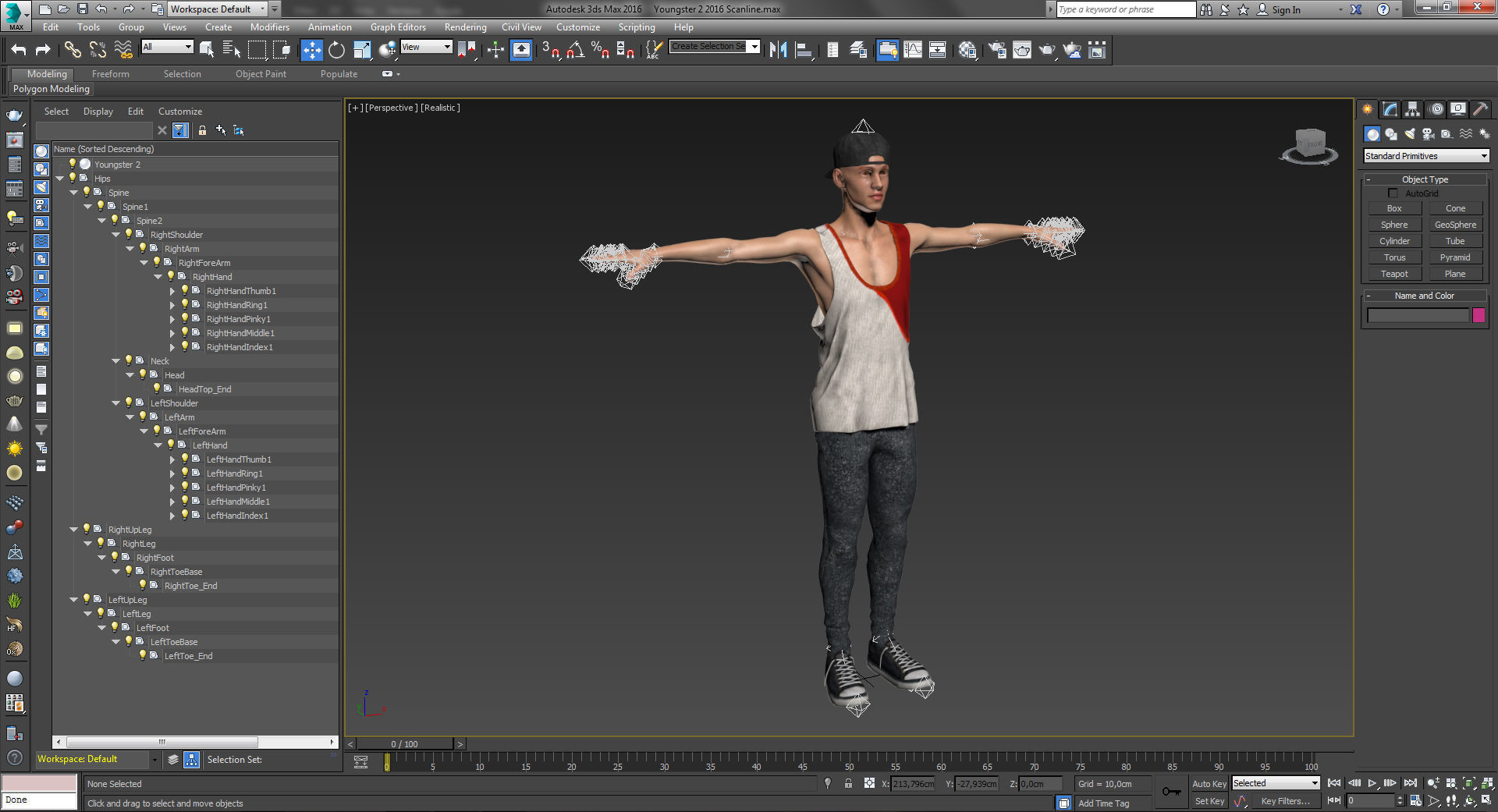The width and height of the screenshot is (1498, 812).
Task: Select the Select and Move tool
Action: [x=311, y=51]
